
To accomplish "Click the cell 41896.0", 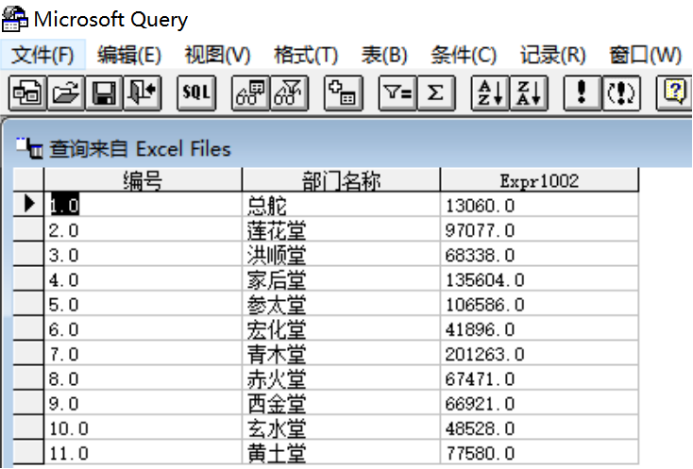I will point(539,328).
